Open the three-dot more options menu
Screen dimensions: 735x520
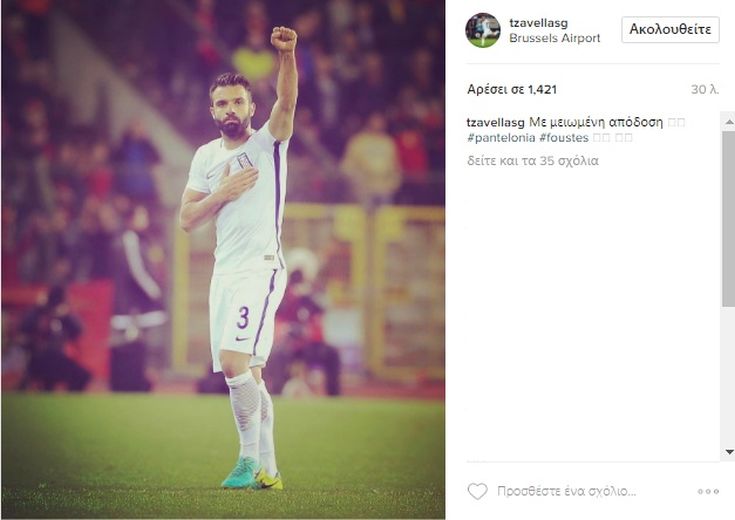pyautogui.click(x=708, y=491)
